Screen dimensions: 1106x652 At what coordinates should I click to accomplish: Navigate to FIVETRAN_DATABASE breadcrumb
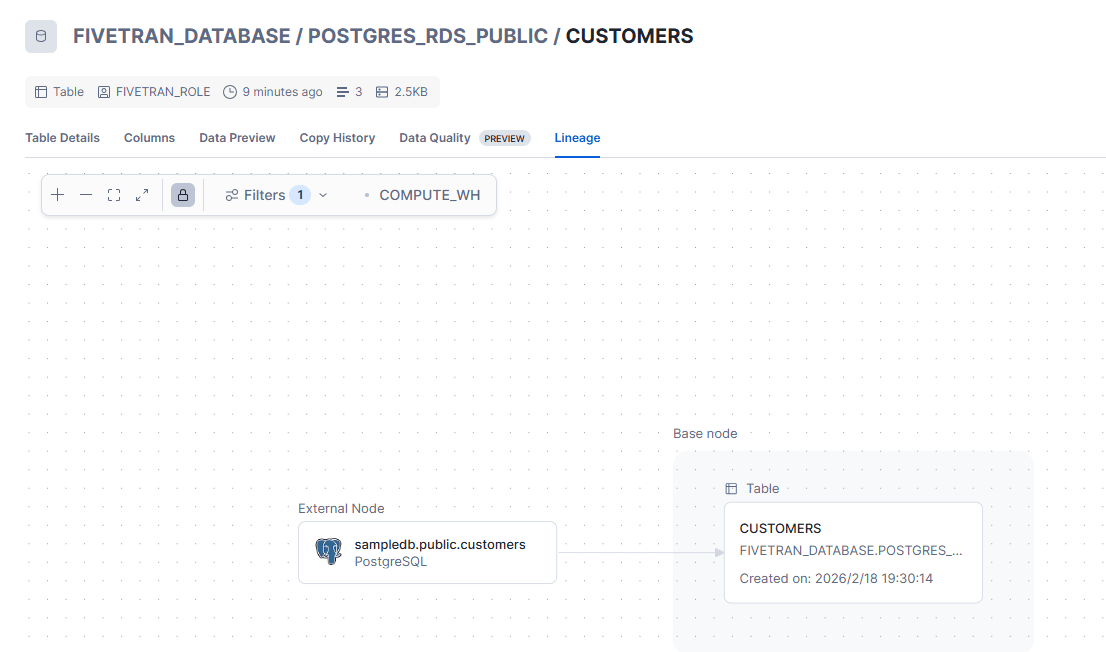point(181,36)
